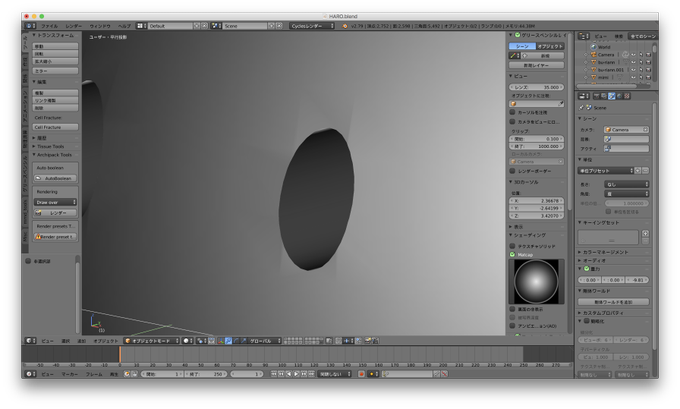Screen dimensions: 680x409
Task: Click the Matcap sphere preview thumbnail
Action: (x=536, y=282)
